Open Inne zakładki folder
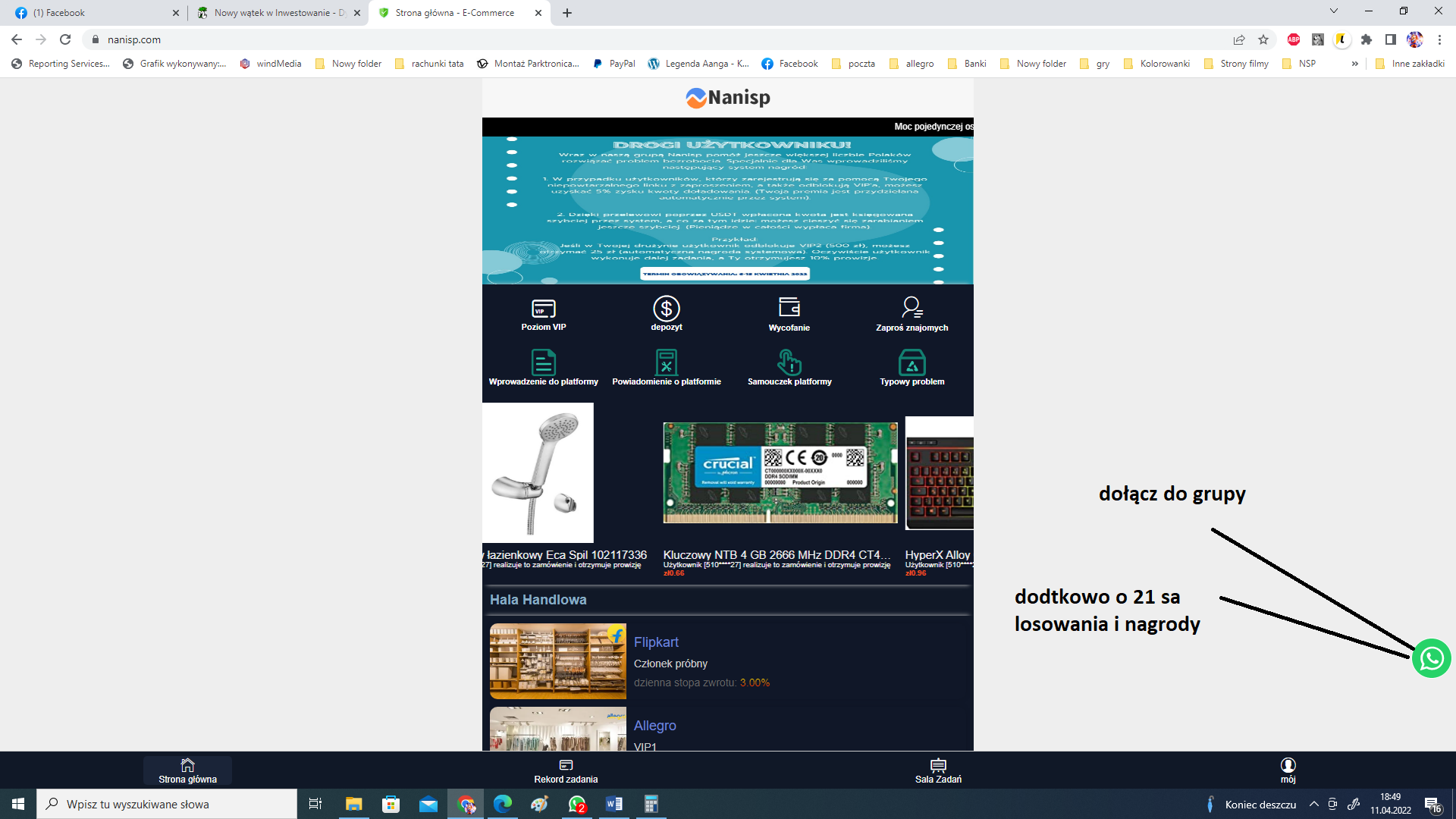This screenshot has height=819, width=1456. [1410, 64]
